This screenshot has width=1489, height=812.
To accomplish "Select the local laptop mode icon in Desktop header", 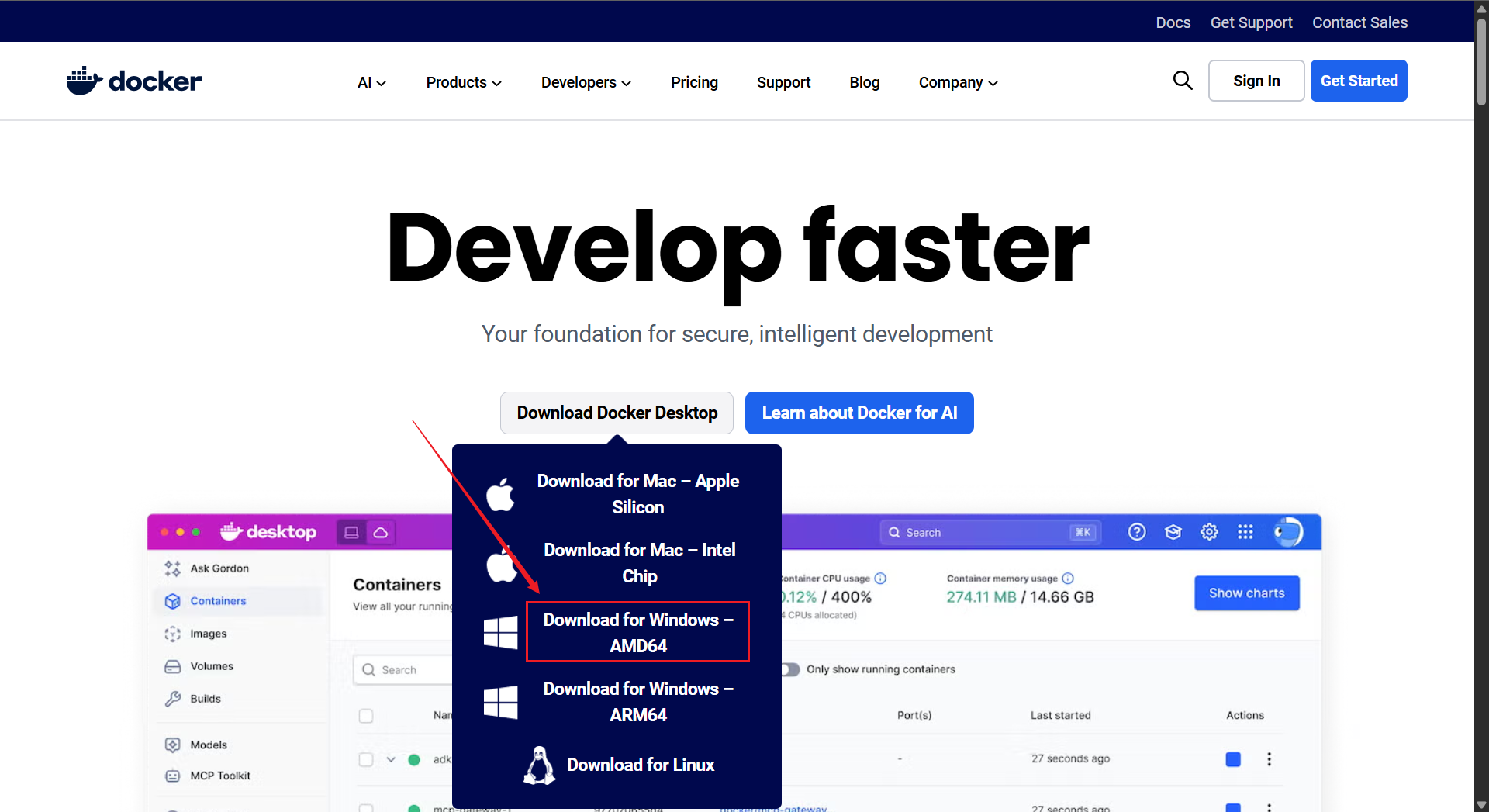I will click(x=351, y=532).
